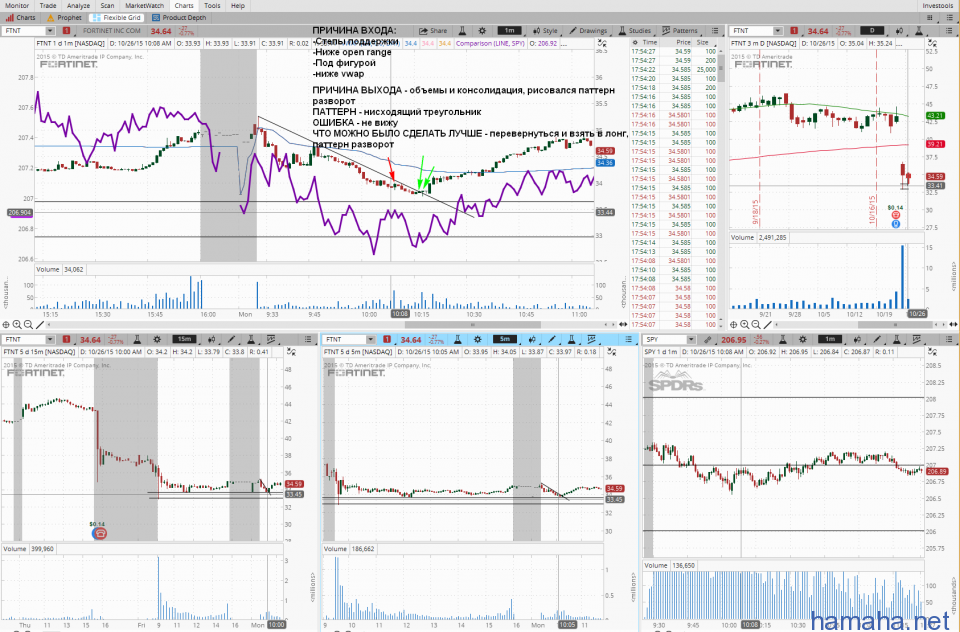Select the Flexible Grid sub-tab
The width and height of the screenshot is (960, 632).
pos(116,18)
